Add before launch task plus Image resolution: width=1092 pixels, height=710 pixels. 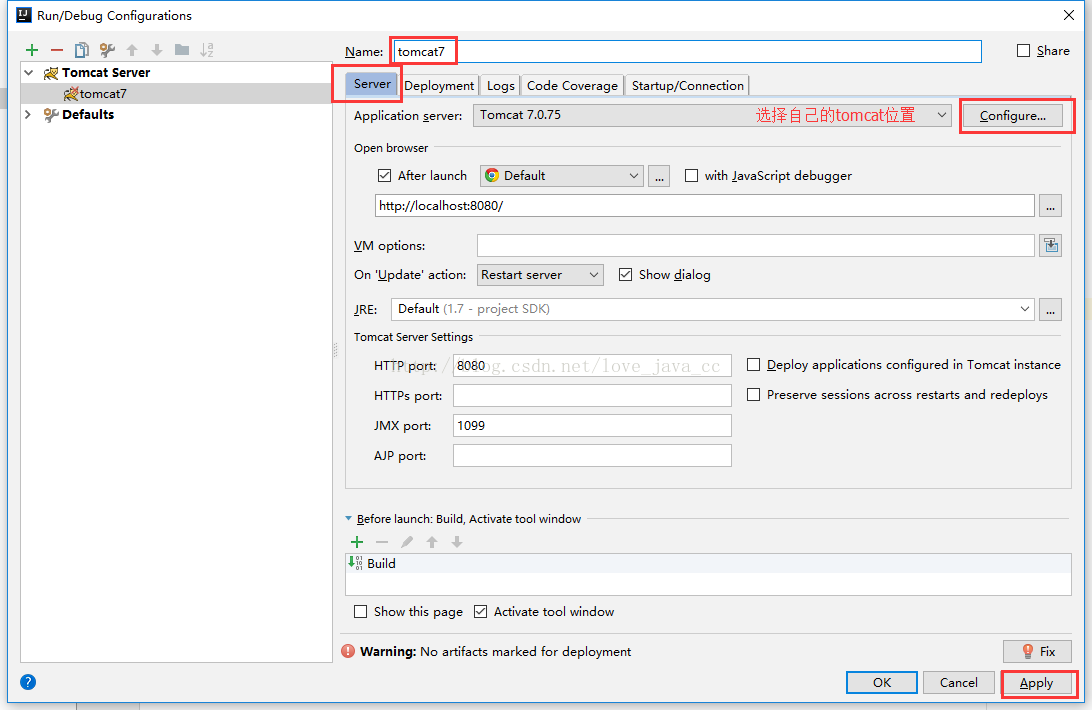pyautogui.click(x=357, y=541)
